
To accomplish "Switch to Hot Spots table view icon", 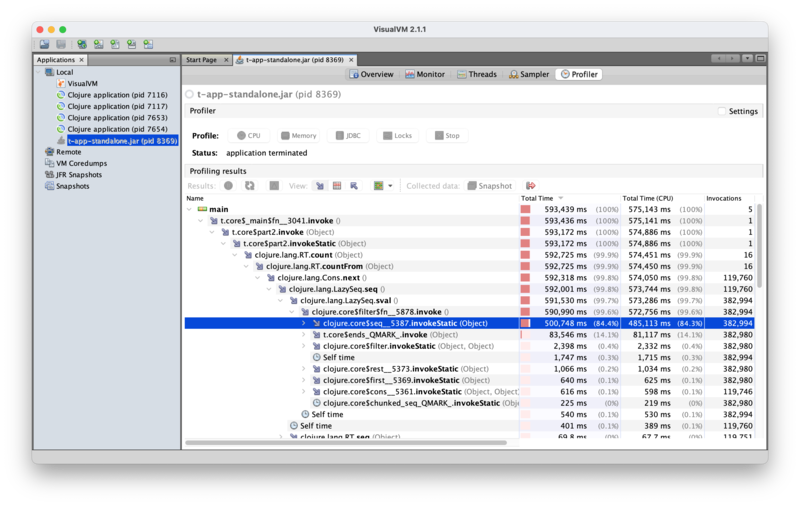I will [337, 186].
